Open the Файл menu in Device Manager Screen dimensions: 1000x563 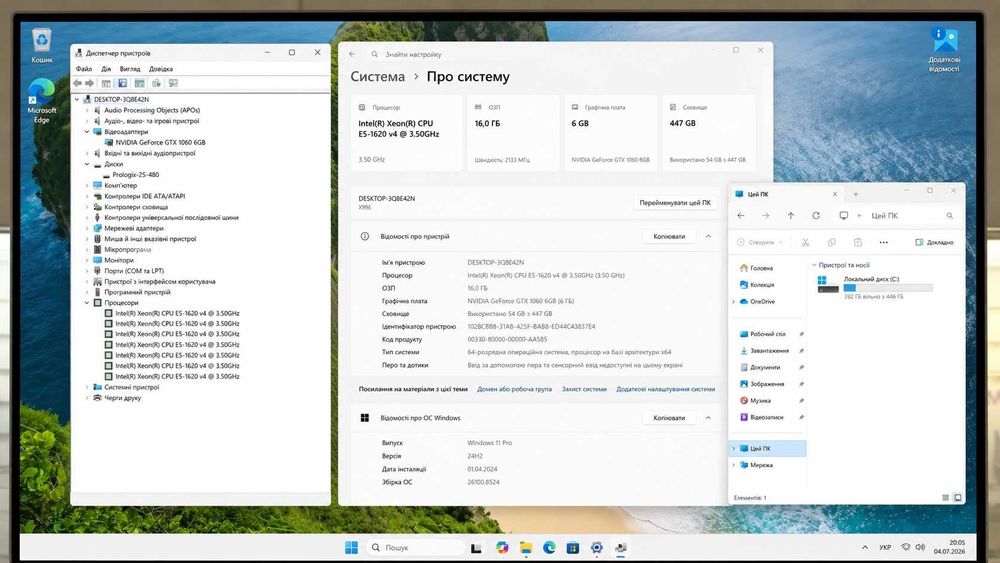point(84,69)
